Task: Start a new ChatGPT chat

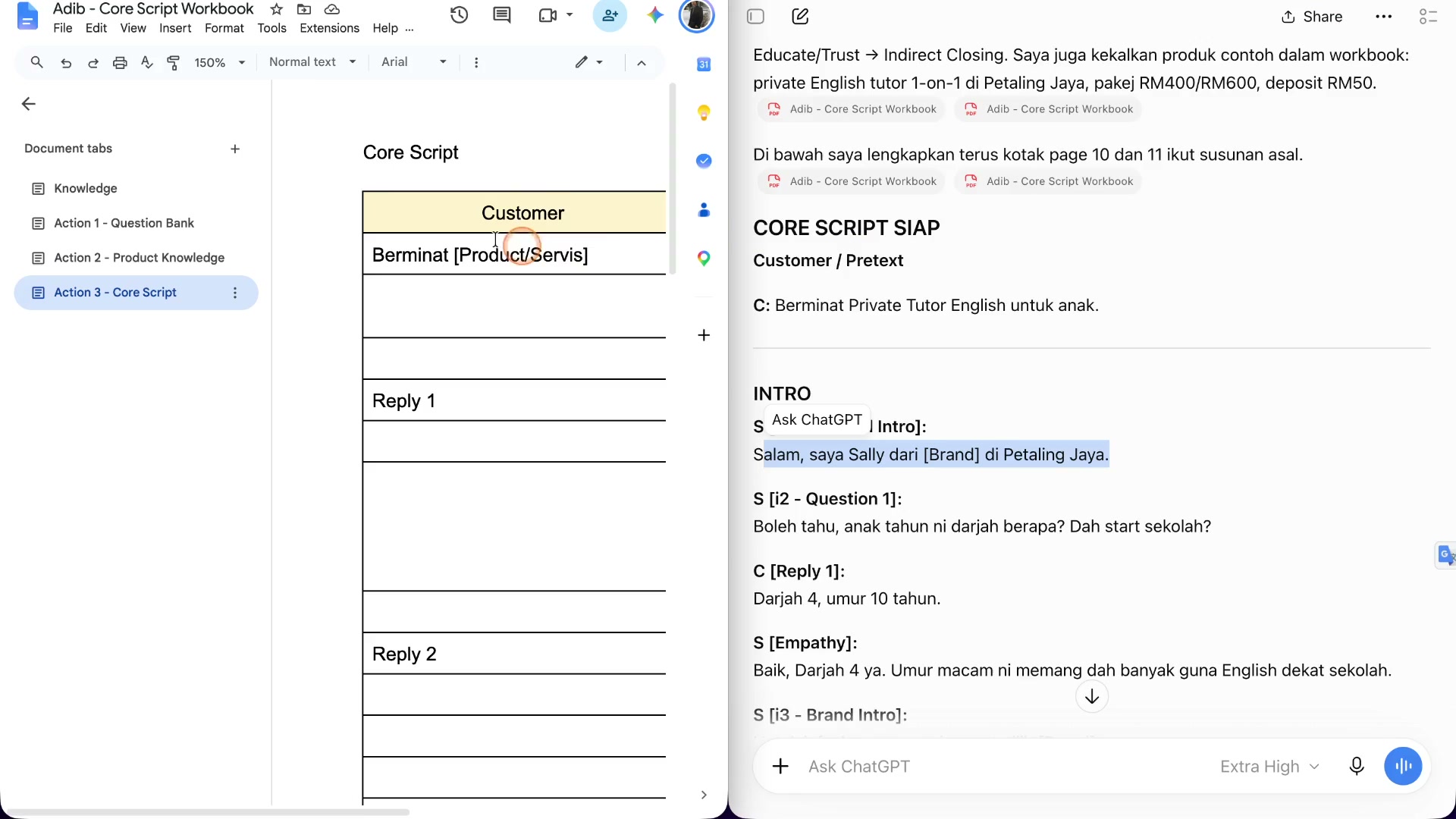Action: click(800, 17)
